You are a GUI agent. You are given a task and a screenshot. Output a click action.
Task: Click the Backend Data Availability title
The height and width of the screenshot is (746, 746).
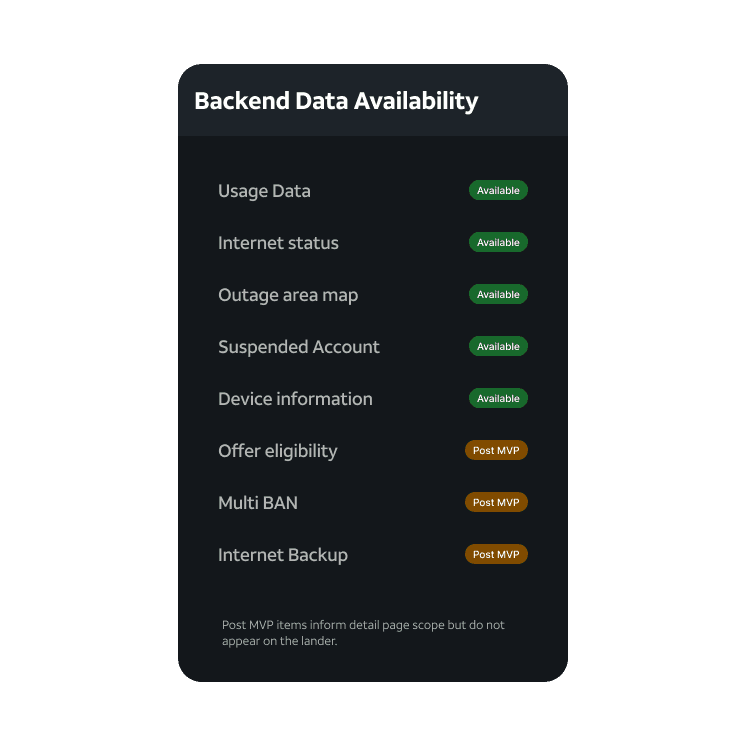(336, 101)
